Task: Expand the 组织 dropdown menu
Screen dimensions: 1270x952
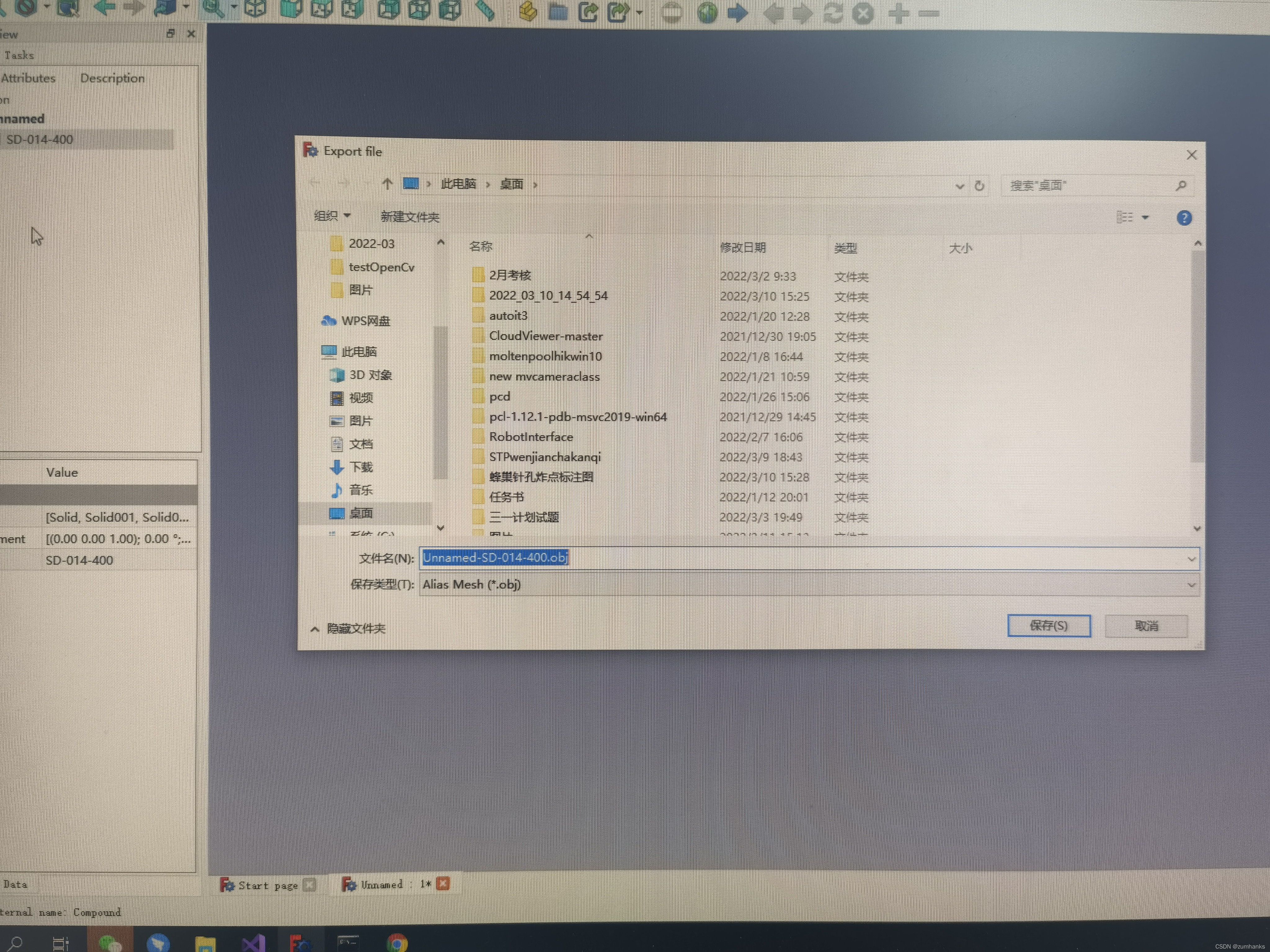Action: click(332, 216)
